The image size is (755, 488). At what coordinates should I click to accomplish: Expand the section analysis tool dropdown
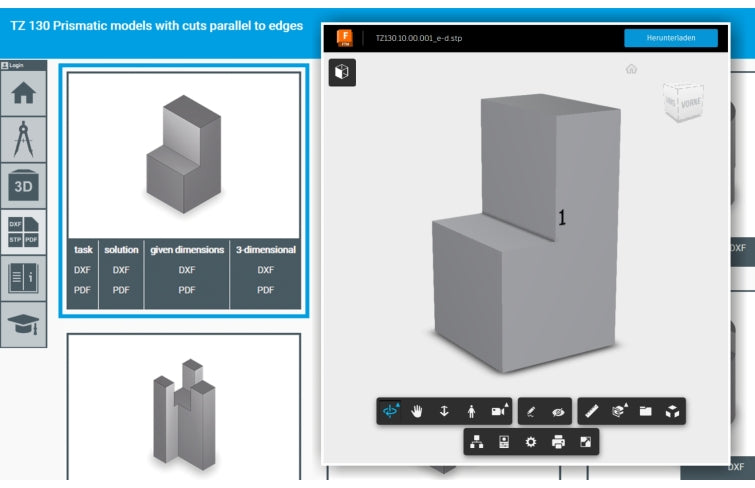coord(619,411)
